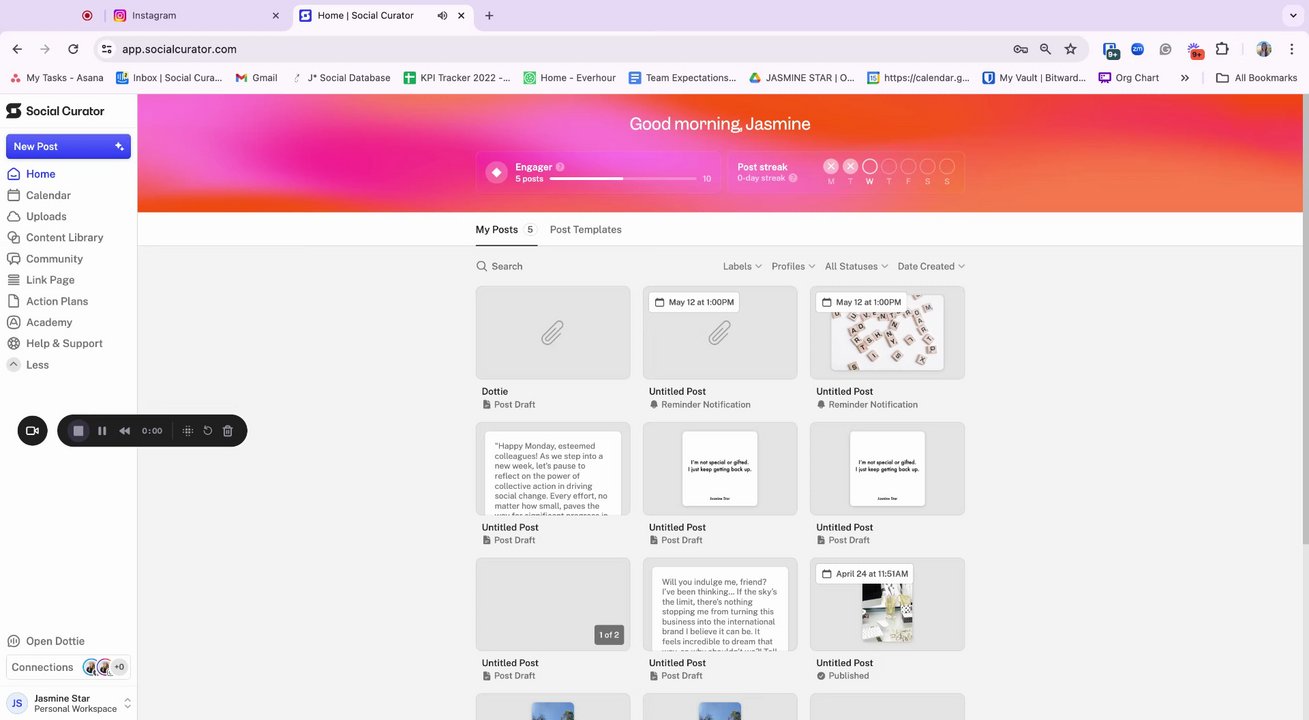Click the New Post button
Screen dimensions: 1309x720
(x=68, y=146)
